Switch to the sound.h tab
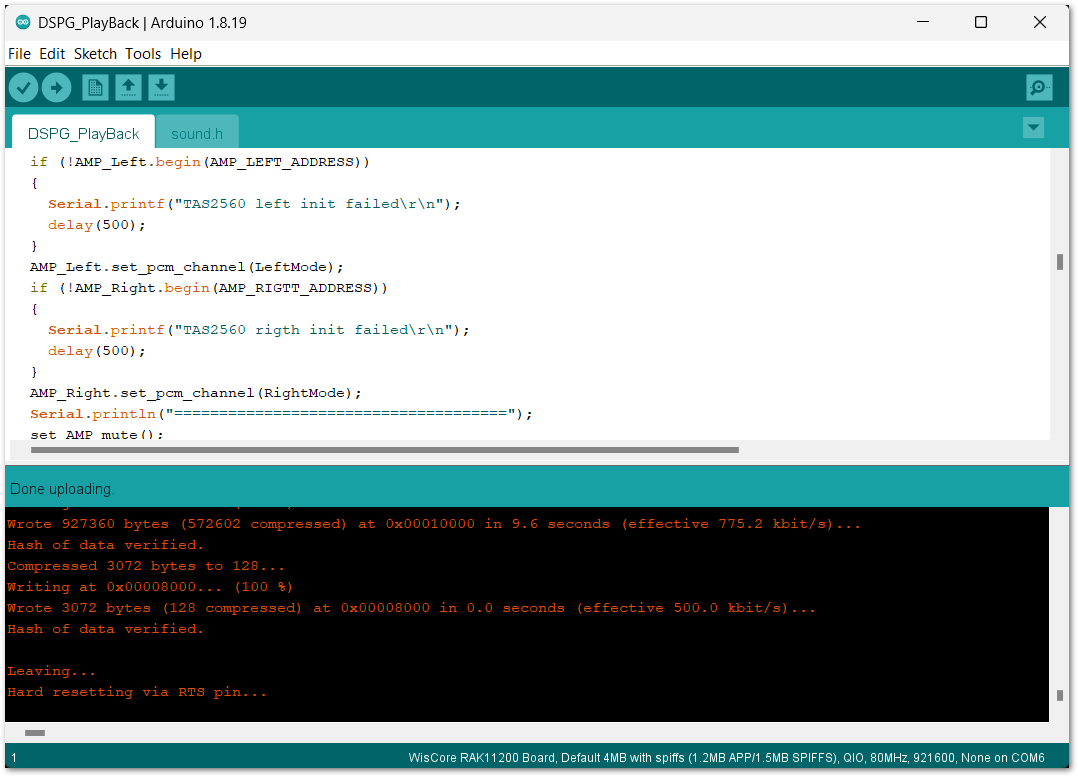Viewport: 1078px width, 777px height. click(x=197, y=134)
